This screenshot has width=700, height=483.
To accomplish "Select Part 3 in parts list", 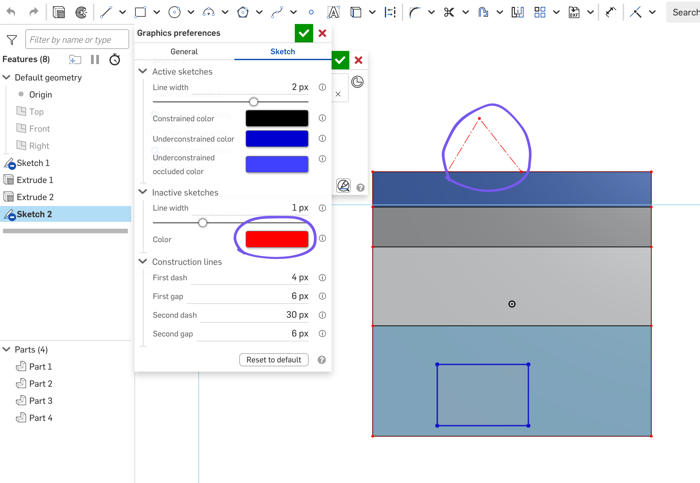I will pos(41,400).
